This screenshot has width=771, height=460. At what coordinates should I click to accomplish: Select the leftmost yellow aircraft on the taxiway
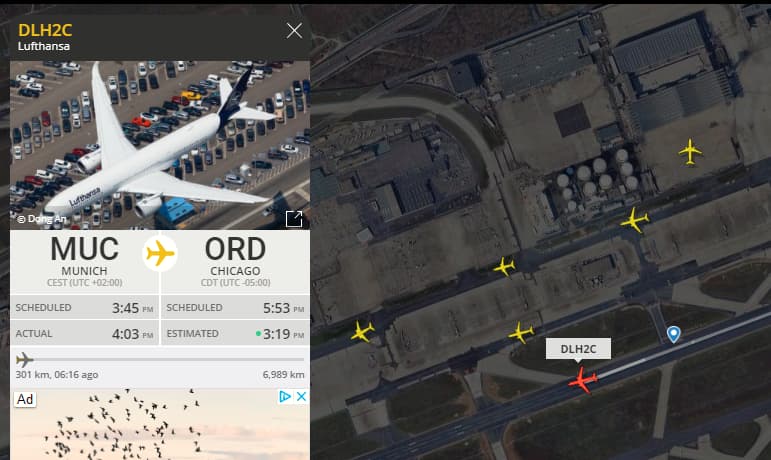pyautogui.click(x=363, y=331)
